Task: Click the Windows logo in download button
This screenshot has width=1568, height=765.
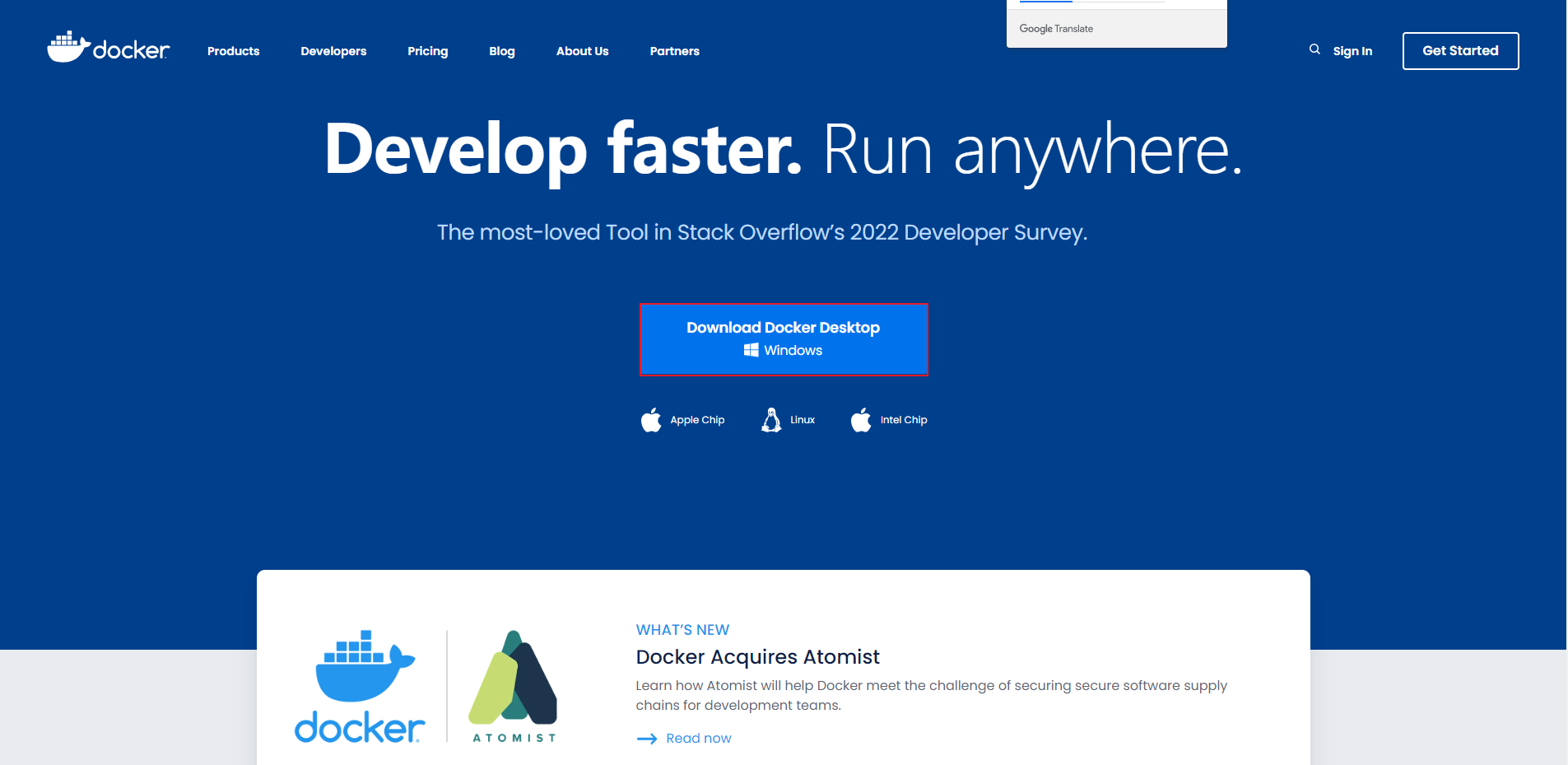Action: [751, 350]
